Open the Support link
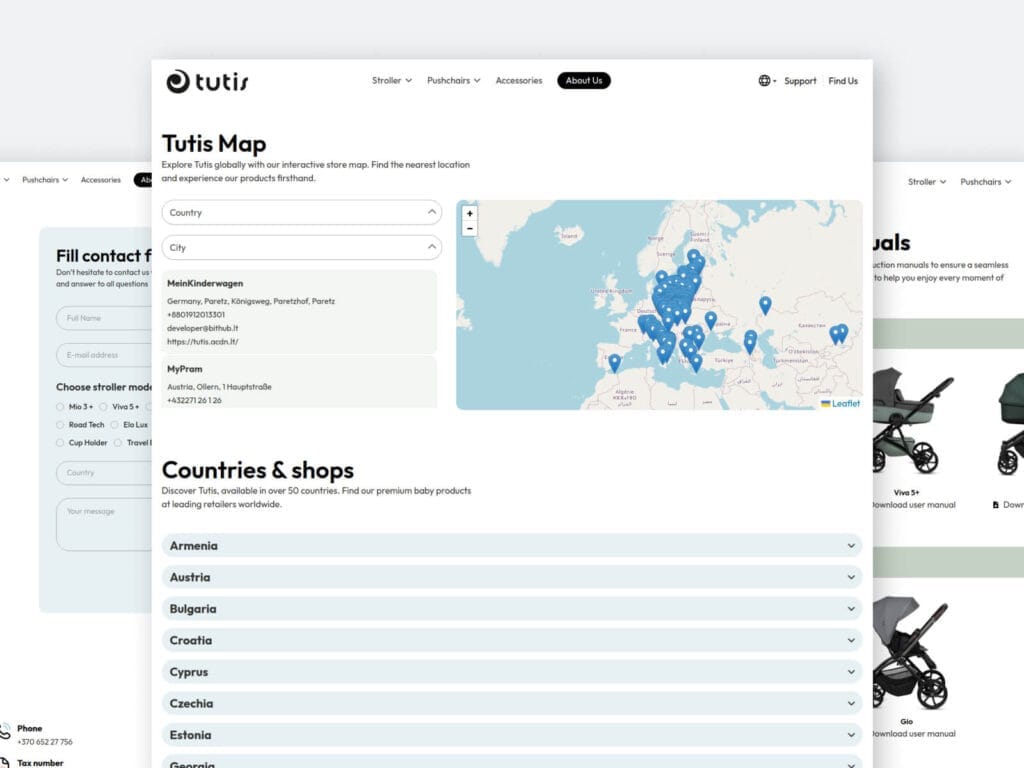 [x=800, y=81]
